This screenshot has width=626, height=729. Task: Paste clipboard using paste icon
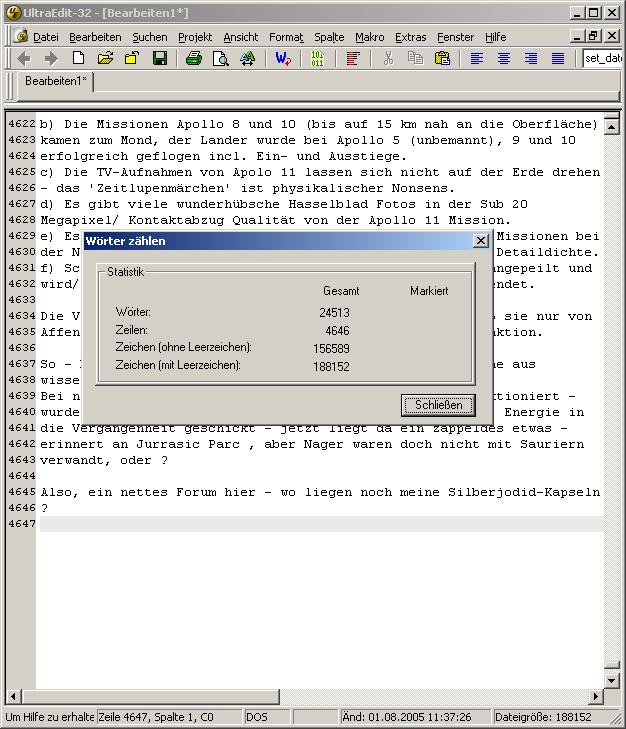tap(442, 59)
